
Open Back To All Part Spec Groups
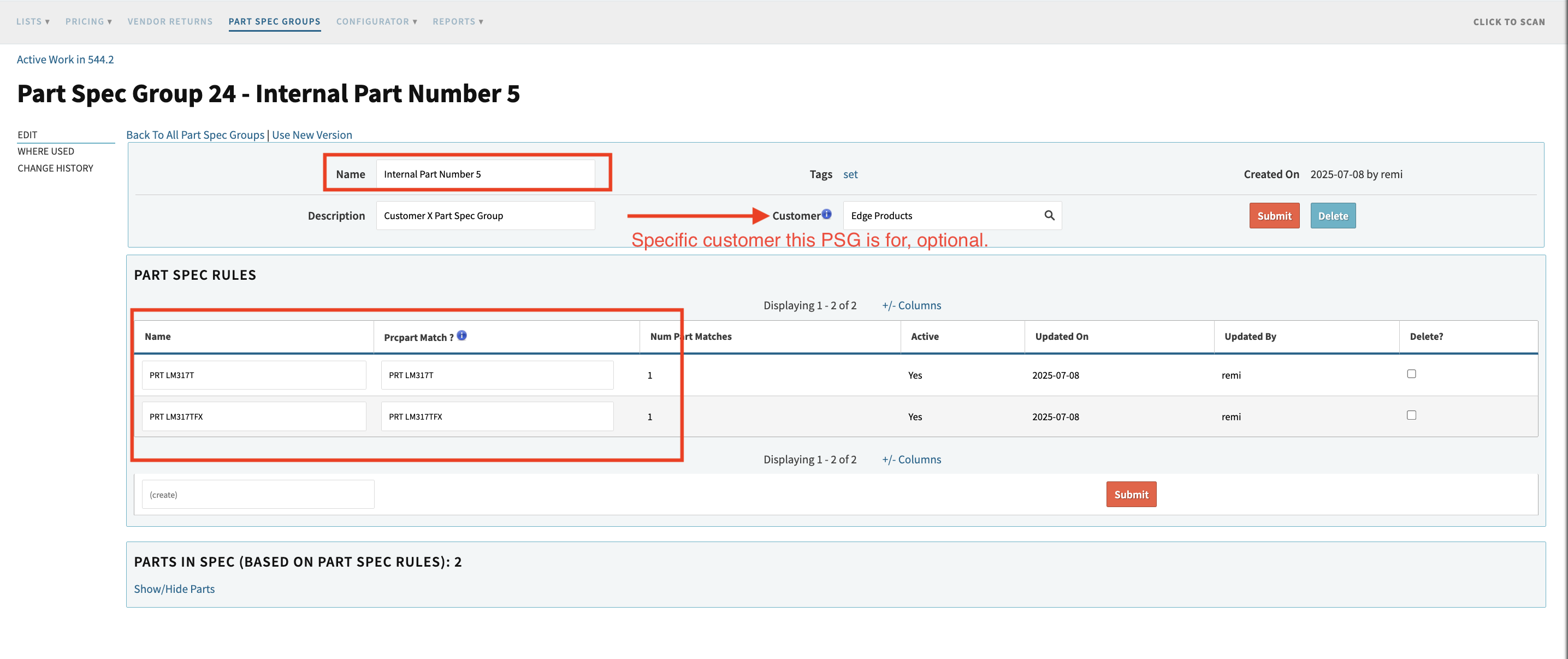(x=195, y=134)
